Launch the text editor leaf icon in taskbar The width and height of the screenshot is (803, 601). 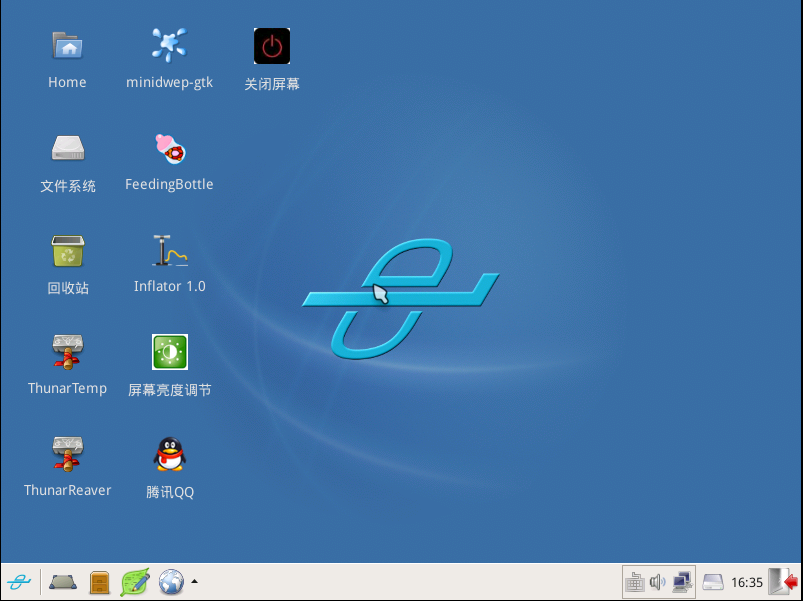pyautogui.click(x=135, y=582)
